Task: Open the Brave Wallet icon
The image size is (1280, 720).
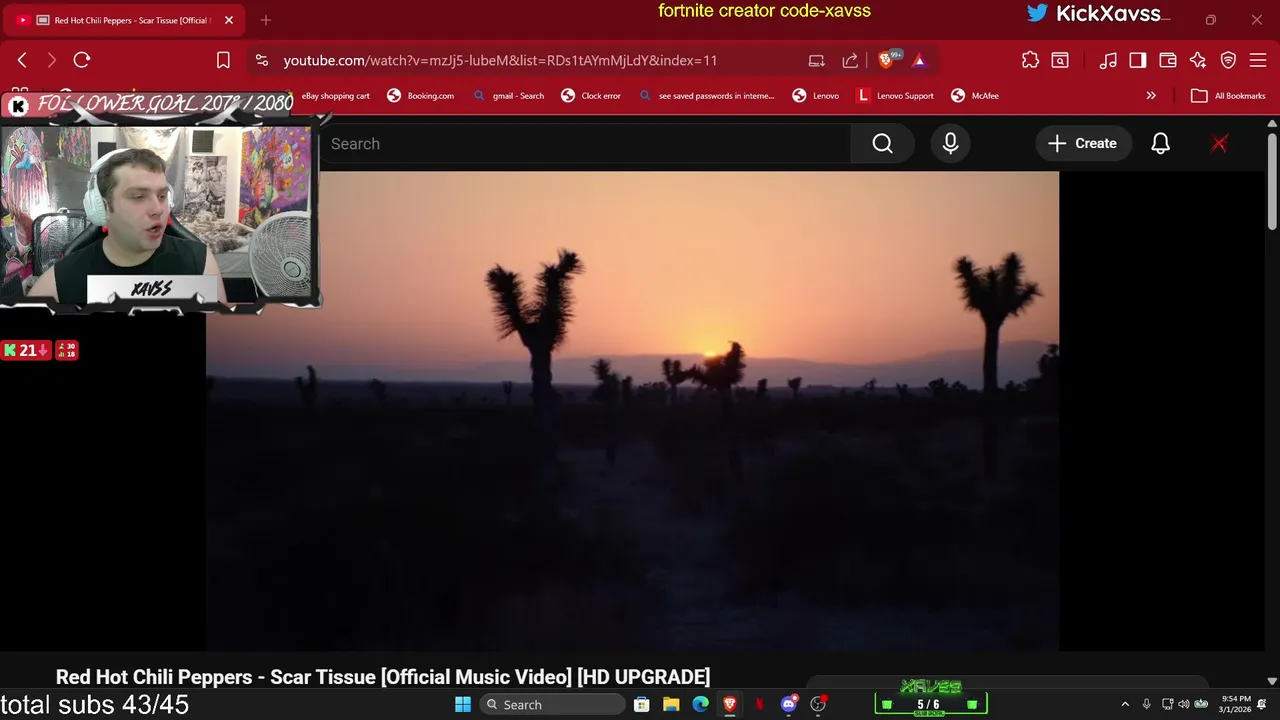Action: pyautogui.click(x=1168, y=60)
